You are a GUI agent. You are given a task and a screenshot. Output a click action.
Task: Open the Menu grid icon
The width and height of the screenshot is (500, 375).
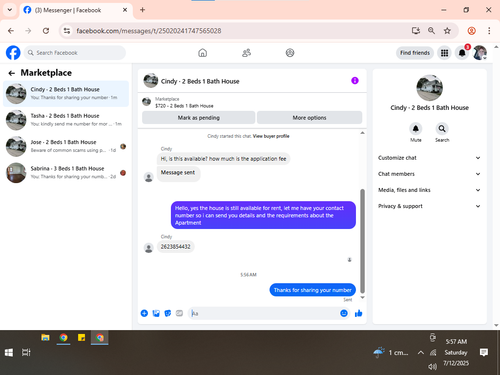coord(444,53)
